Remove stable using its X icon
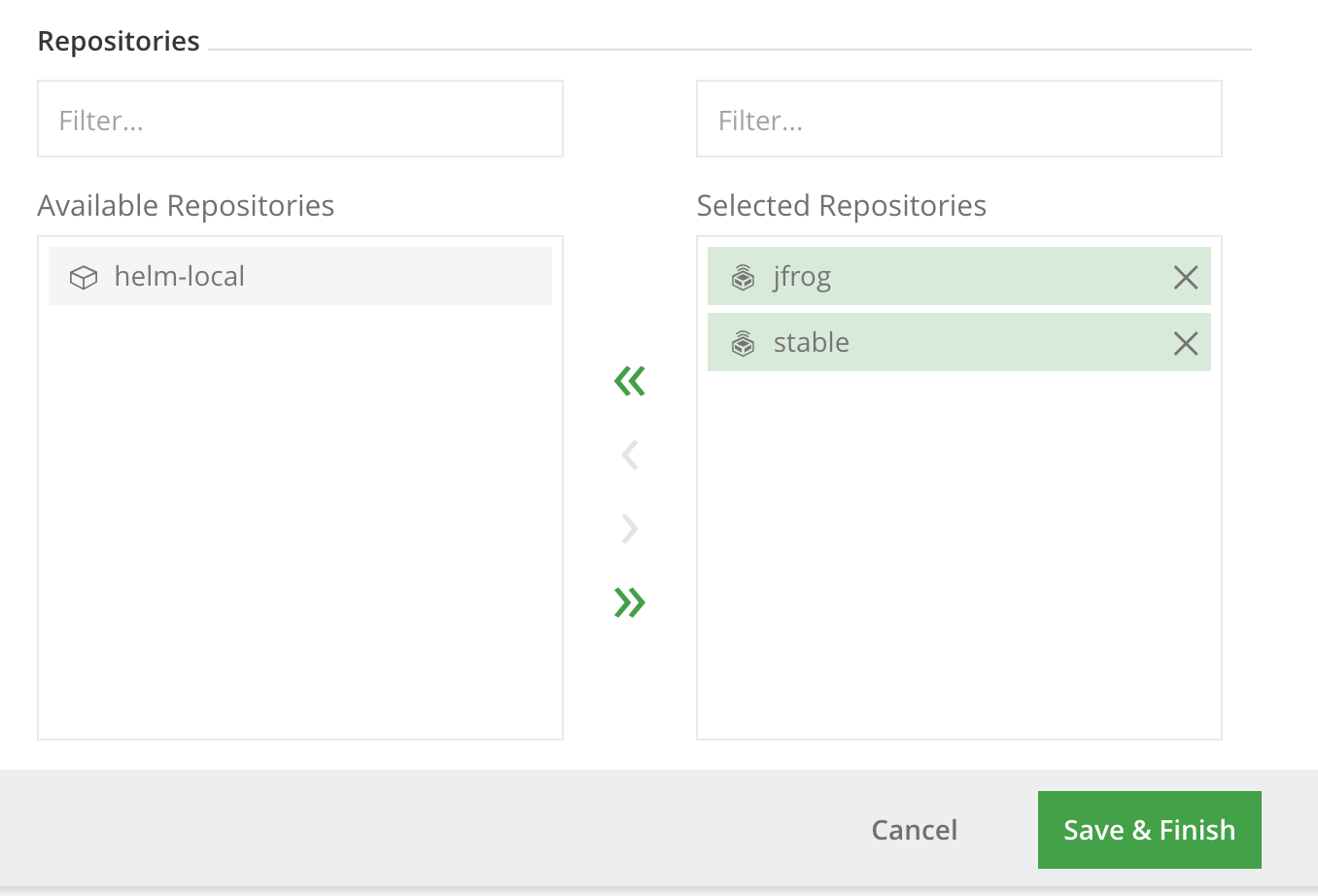Screen dimensions: 1318x896 click(1185, 344)
